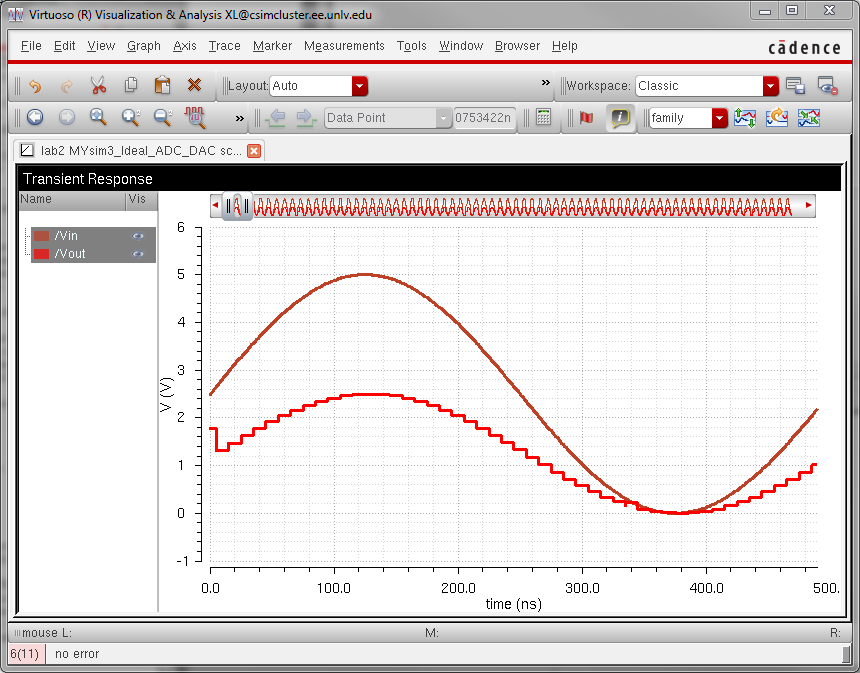Click the waveform overview strip scroll handle
This screenshot has height=673, width=860.
tap(237, 205)
